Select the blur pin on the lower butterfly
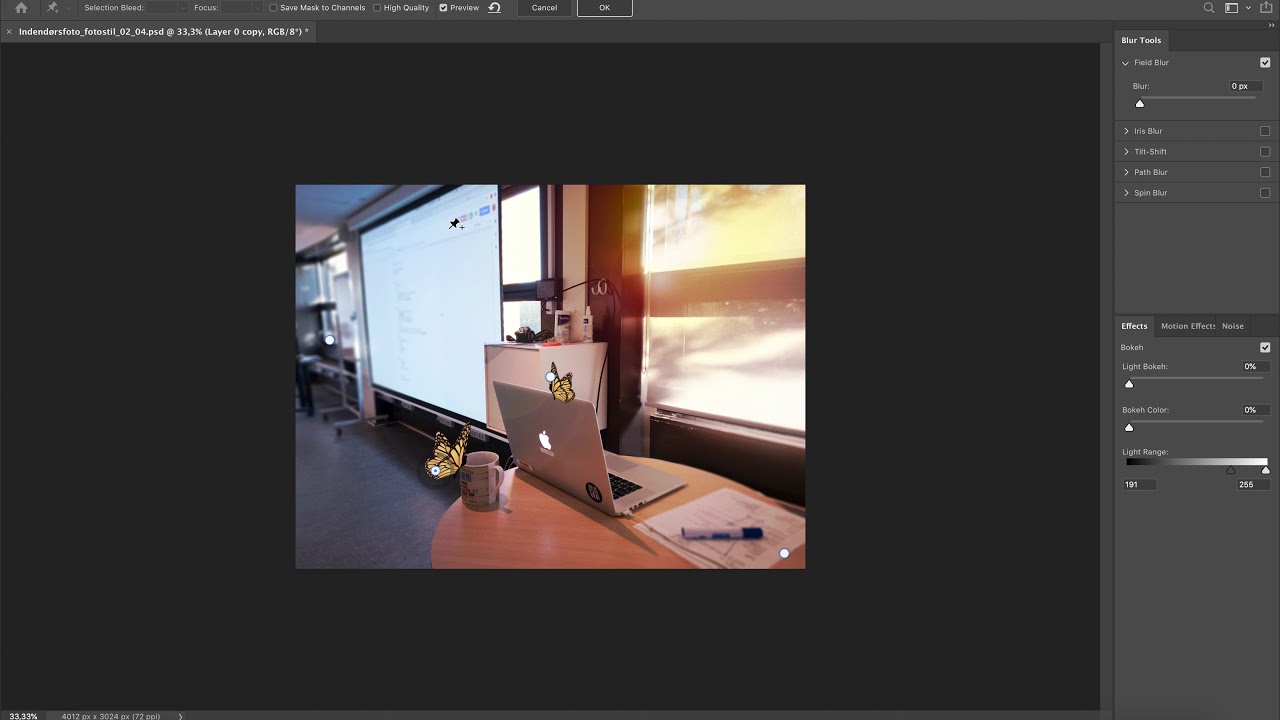The height and width of the screenshot is (720, 1280). 435,470
